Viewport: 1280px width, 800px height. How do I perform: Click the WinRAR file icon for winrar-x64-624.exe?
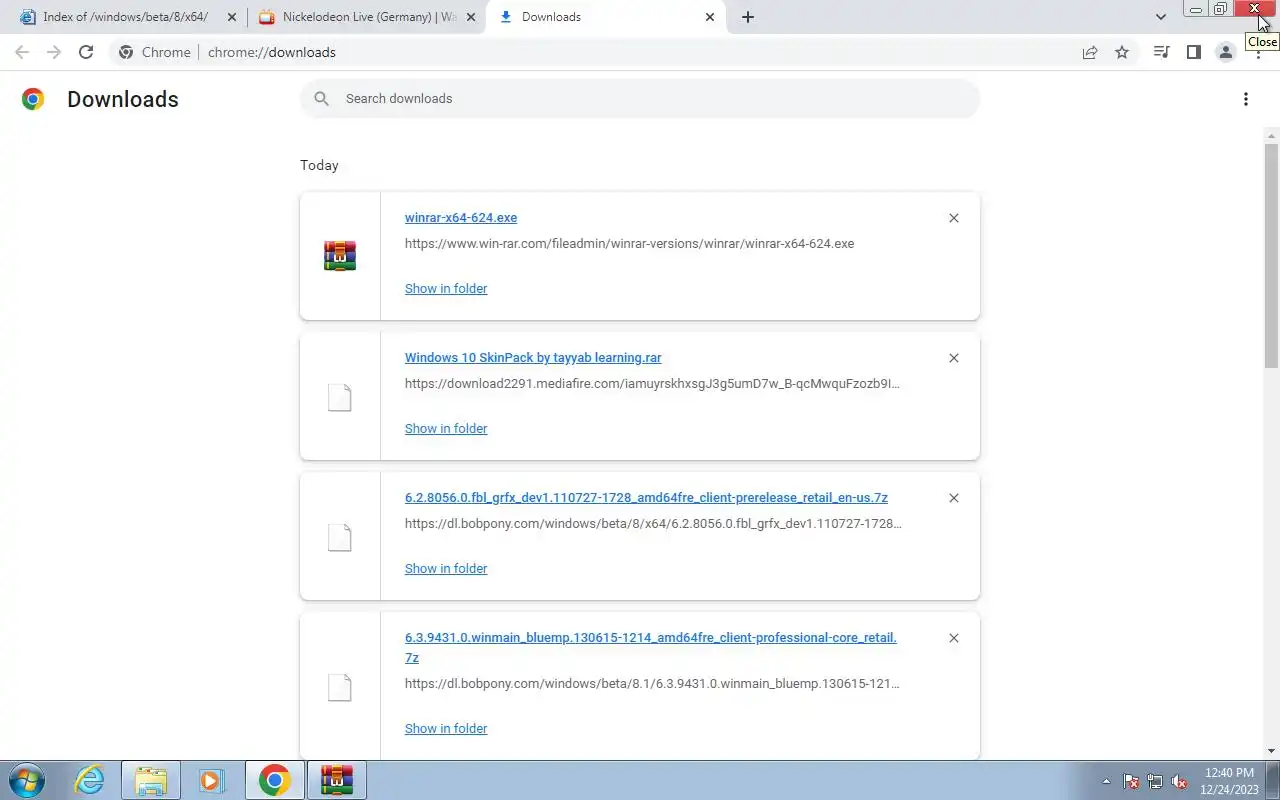point(340,256)
